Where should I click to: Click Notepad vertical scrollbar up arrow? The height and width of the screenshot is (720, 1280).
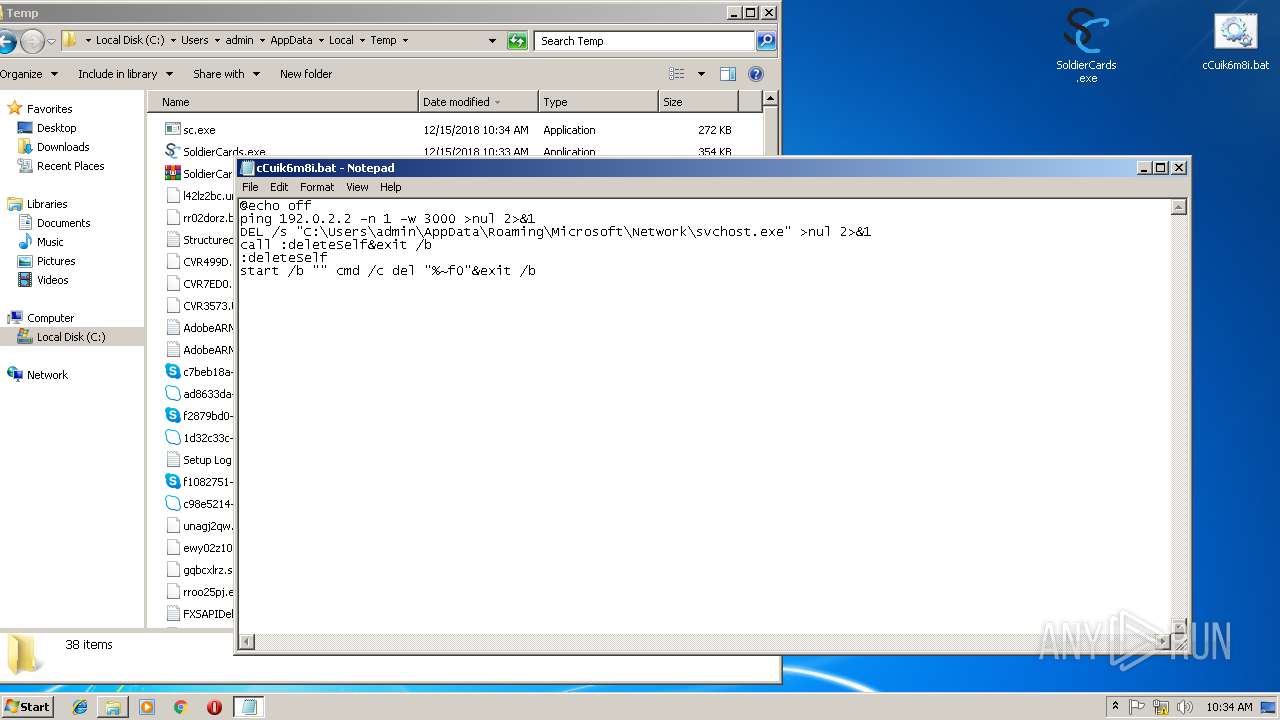1179,207
